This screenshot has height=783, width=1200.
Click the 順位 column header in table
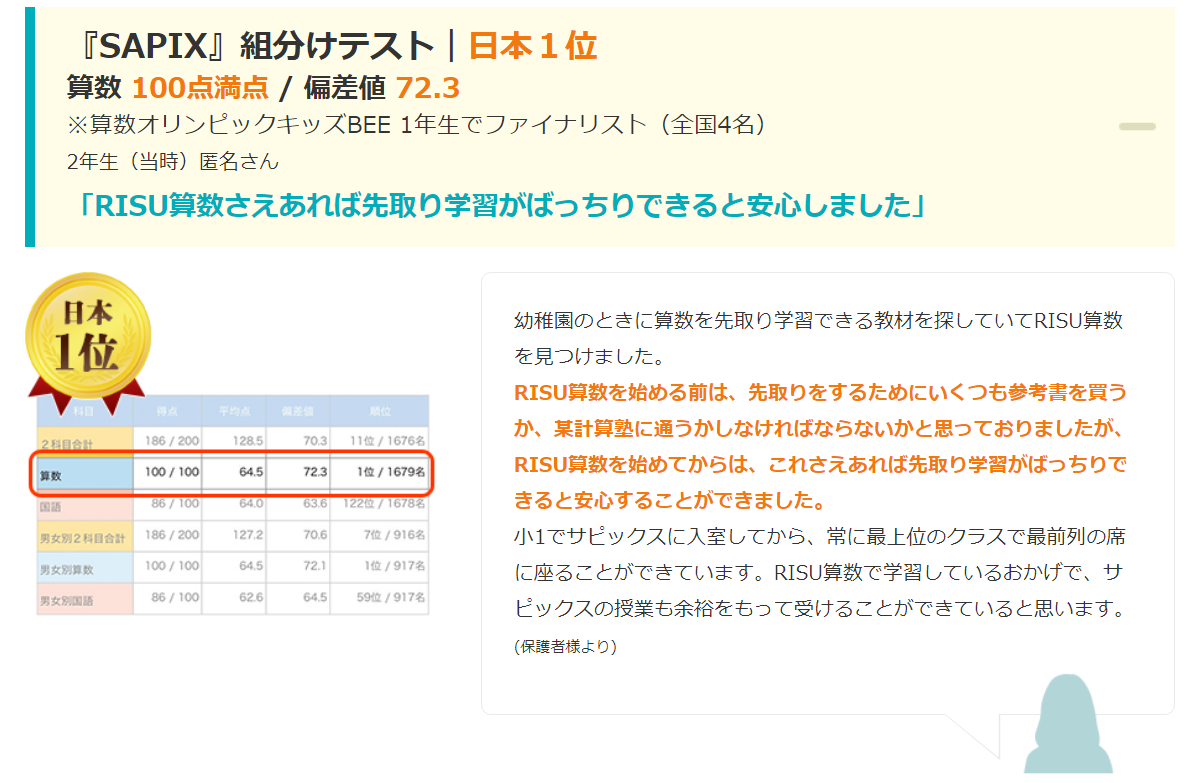pyautogui.click(x=380, y=411)
